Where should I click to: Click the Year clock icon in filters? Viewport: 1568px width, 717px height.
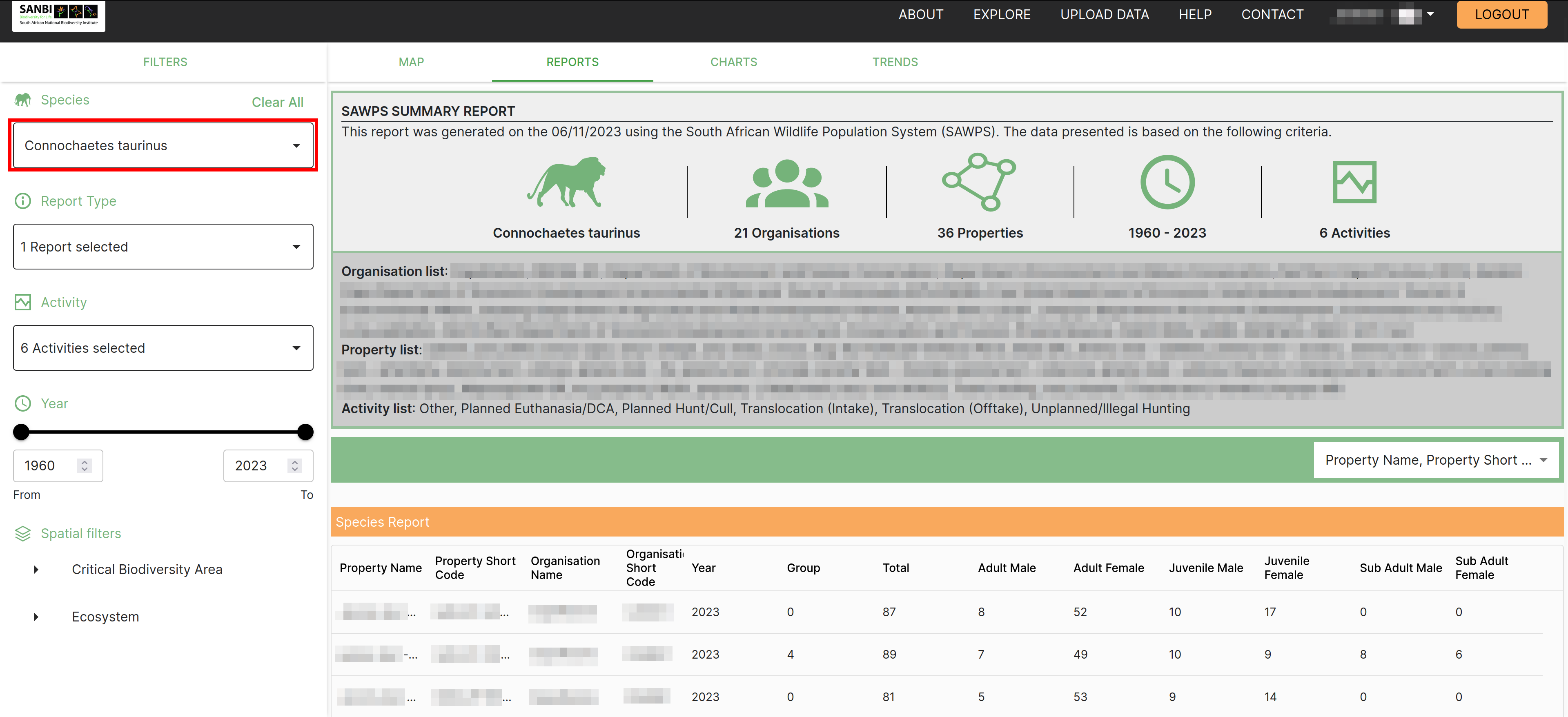(x=22, y=403)
